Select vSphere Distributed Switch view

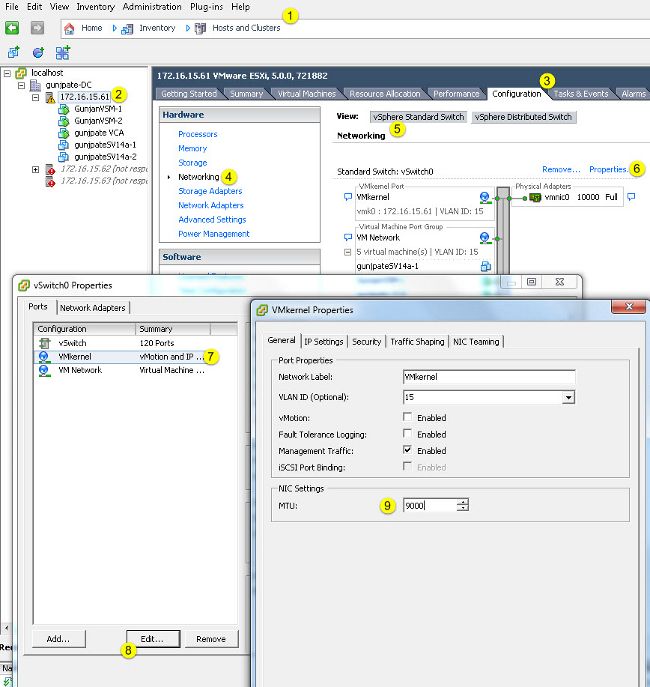(x=523, y=117)
